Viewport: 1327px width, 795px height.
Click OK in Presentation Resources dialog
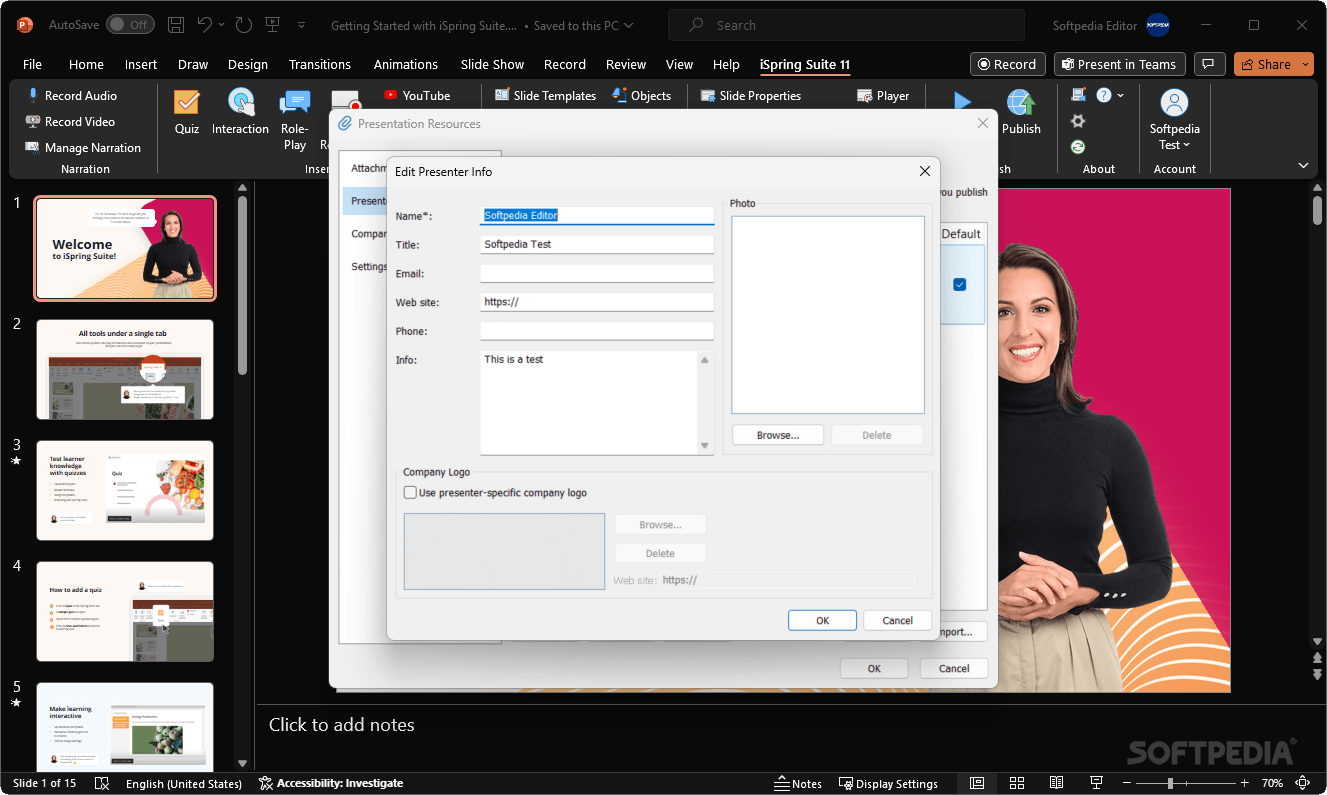(874, 668)
